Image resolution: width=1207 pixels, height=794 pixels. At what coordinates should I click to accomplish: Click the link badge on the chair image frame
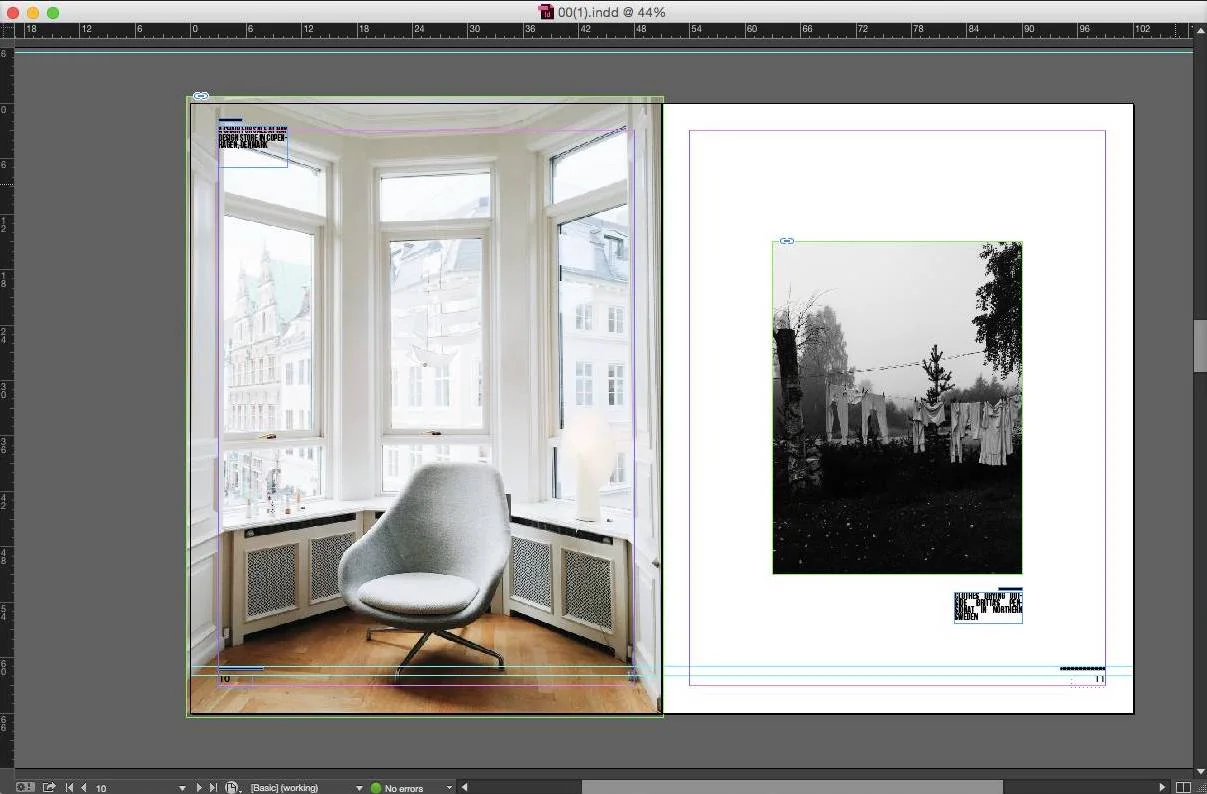(201, 96)
